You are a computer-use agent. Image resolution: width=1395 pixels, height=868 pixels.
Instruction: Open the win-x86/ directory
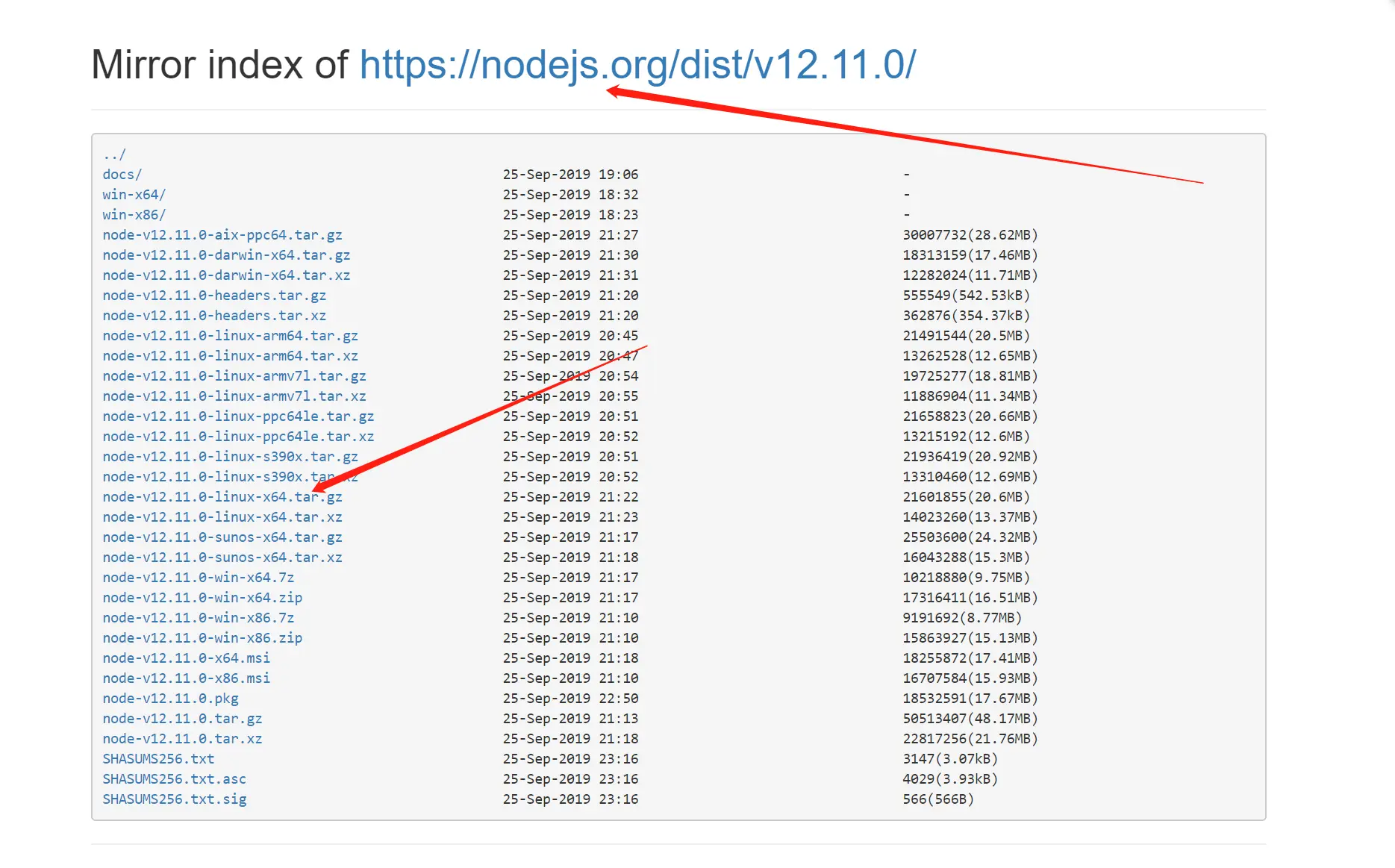(134, 215)
